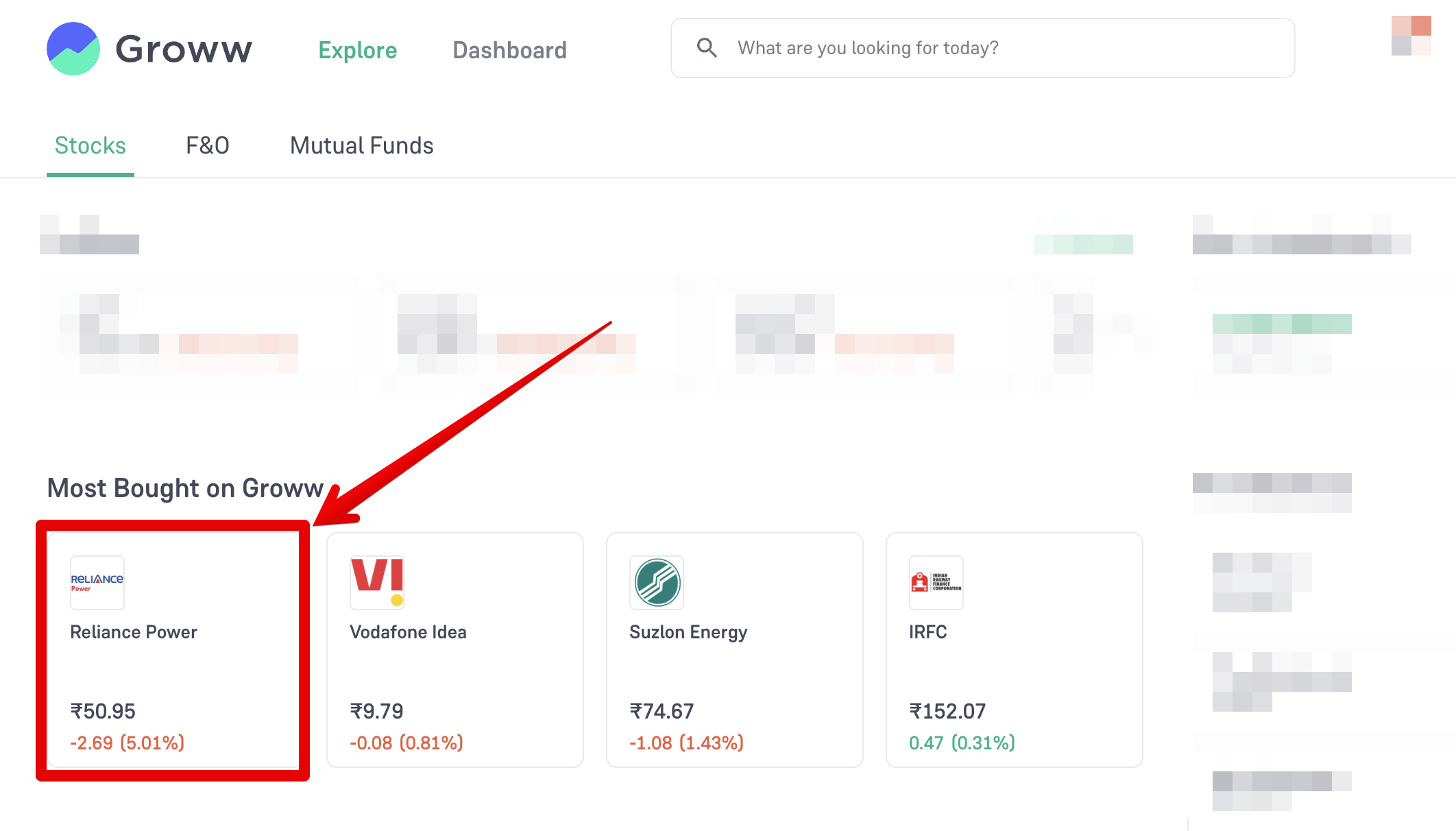Click the Reliance Power logo
Image resolution: width=1456 pixels, height=831 pixels.
97,583
